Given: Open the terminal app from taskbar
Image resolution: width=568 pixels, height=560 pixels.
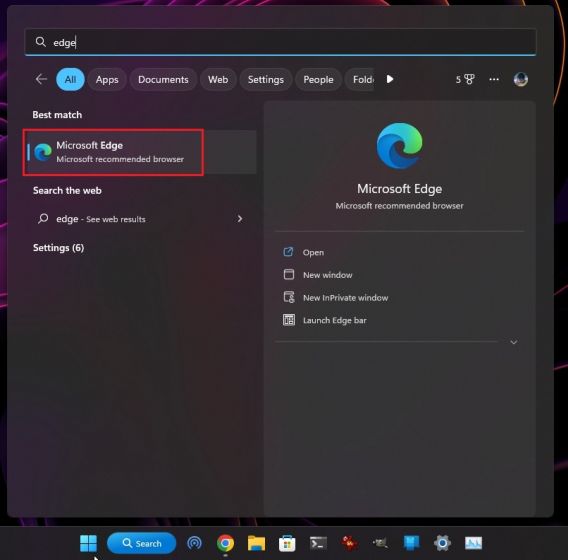Looking at the screenshot, I should pyautogui.click(x=318, y=543).
